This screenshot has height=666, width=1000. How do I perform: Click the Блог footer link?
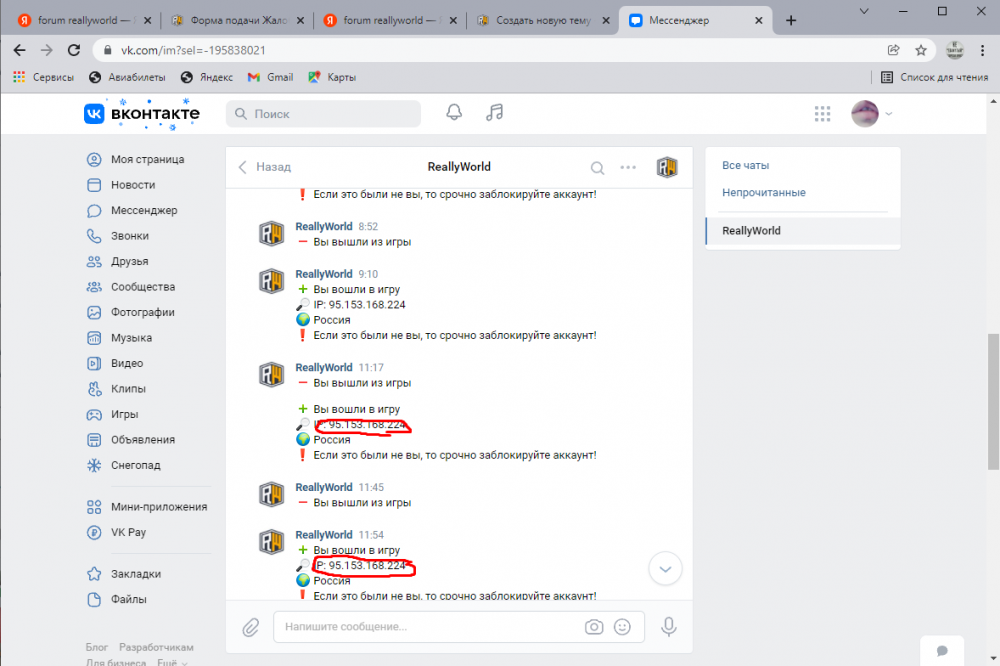tap(96, 647)
